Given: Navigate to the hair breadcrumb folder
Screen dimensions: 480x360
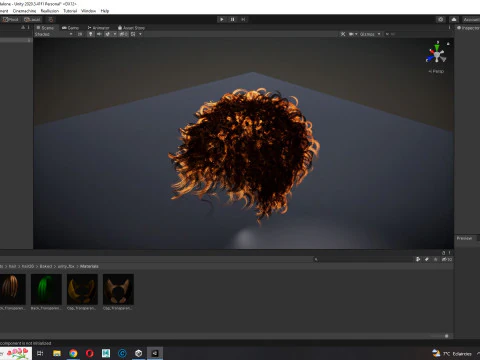Looking at the screenshot, I should tap(12, 266).
